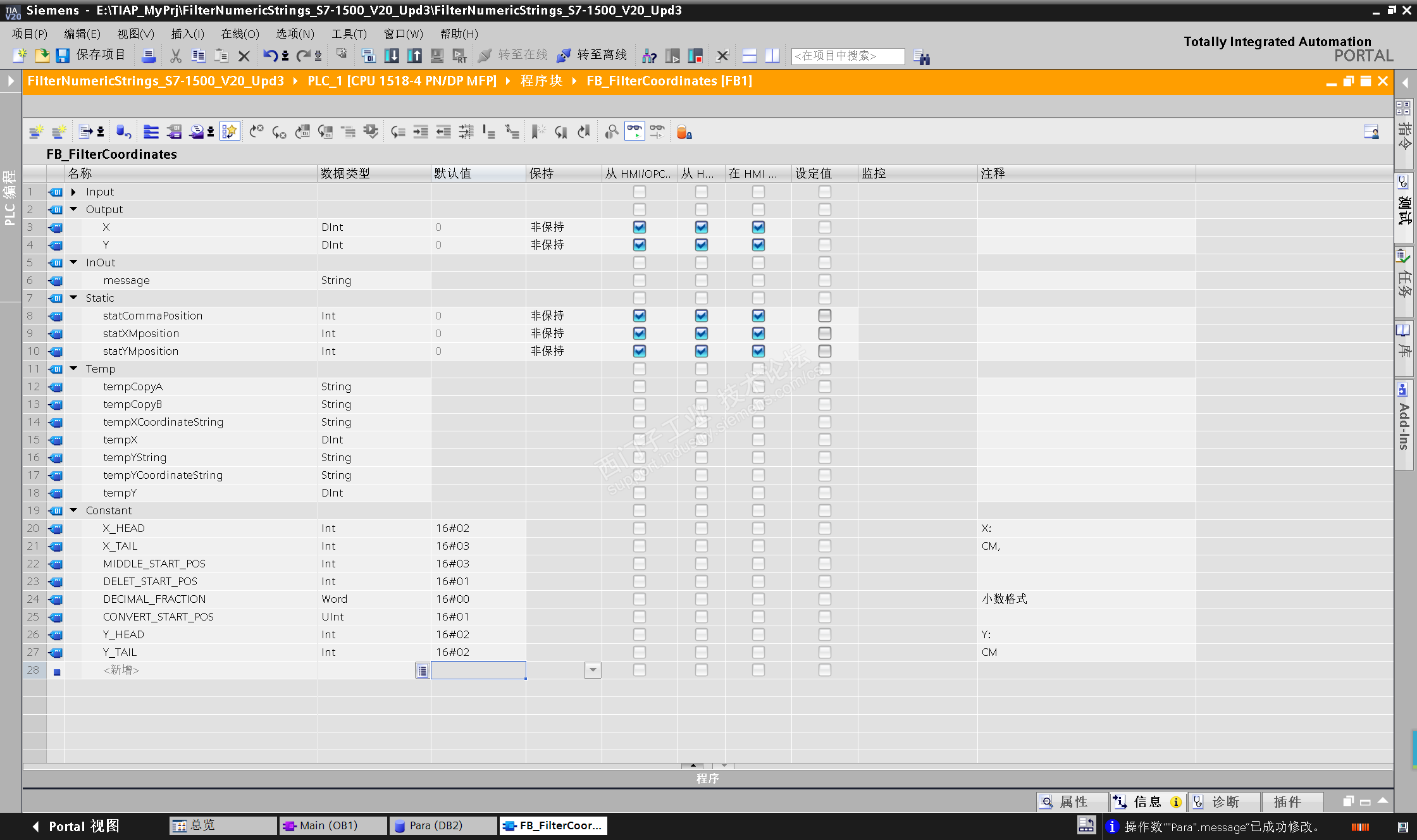Click the Print icon in toolbar
The height and width of the screenshot is (840, 1417).
pyautogui.click(x=149, y=56)
